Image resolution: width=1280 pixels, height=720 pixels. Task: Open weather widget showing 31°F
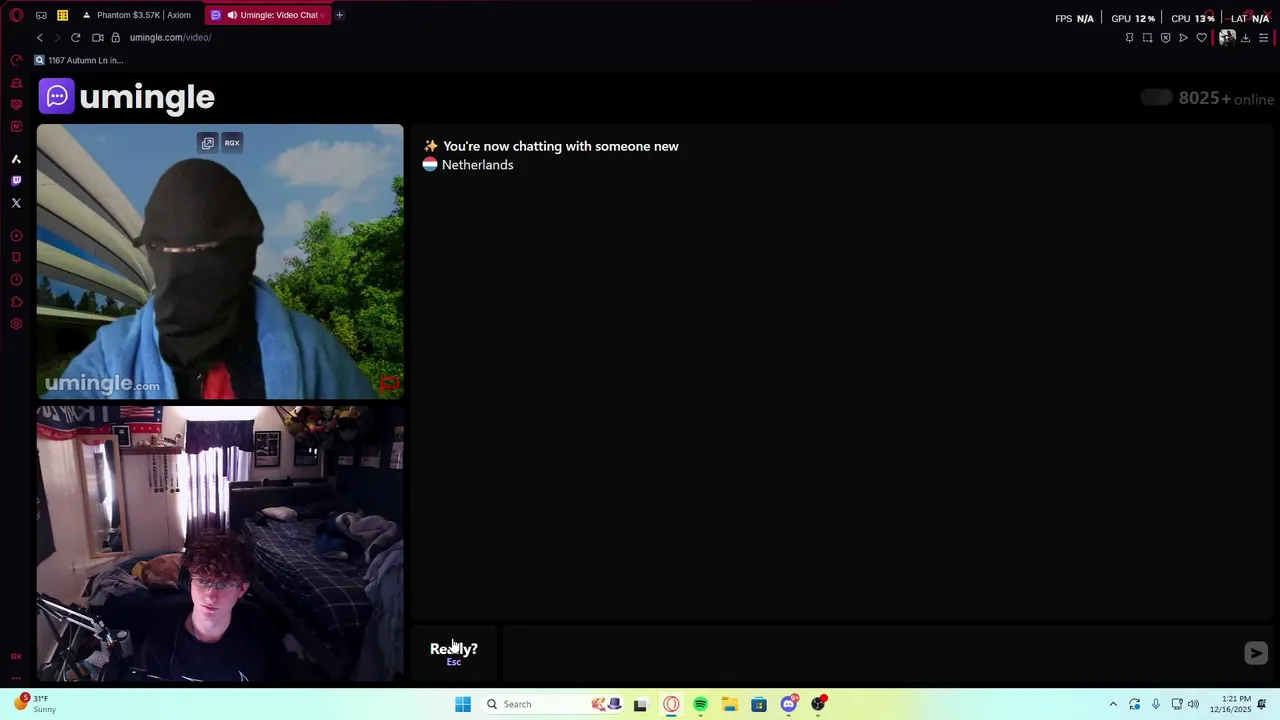(36, 704)
